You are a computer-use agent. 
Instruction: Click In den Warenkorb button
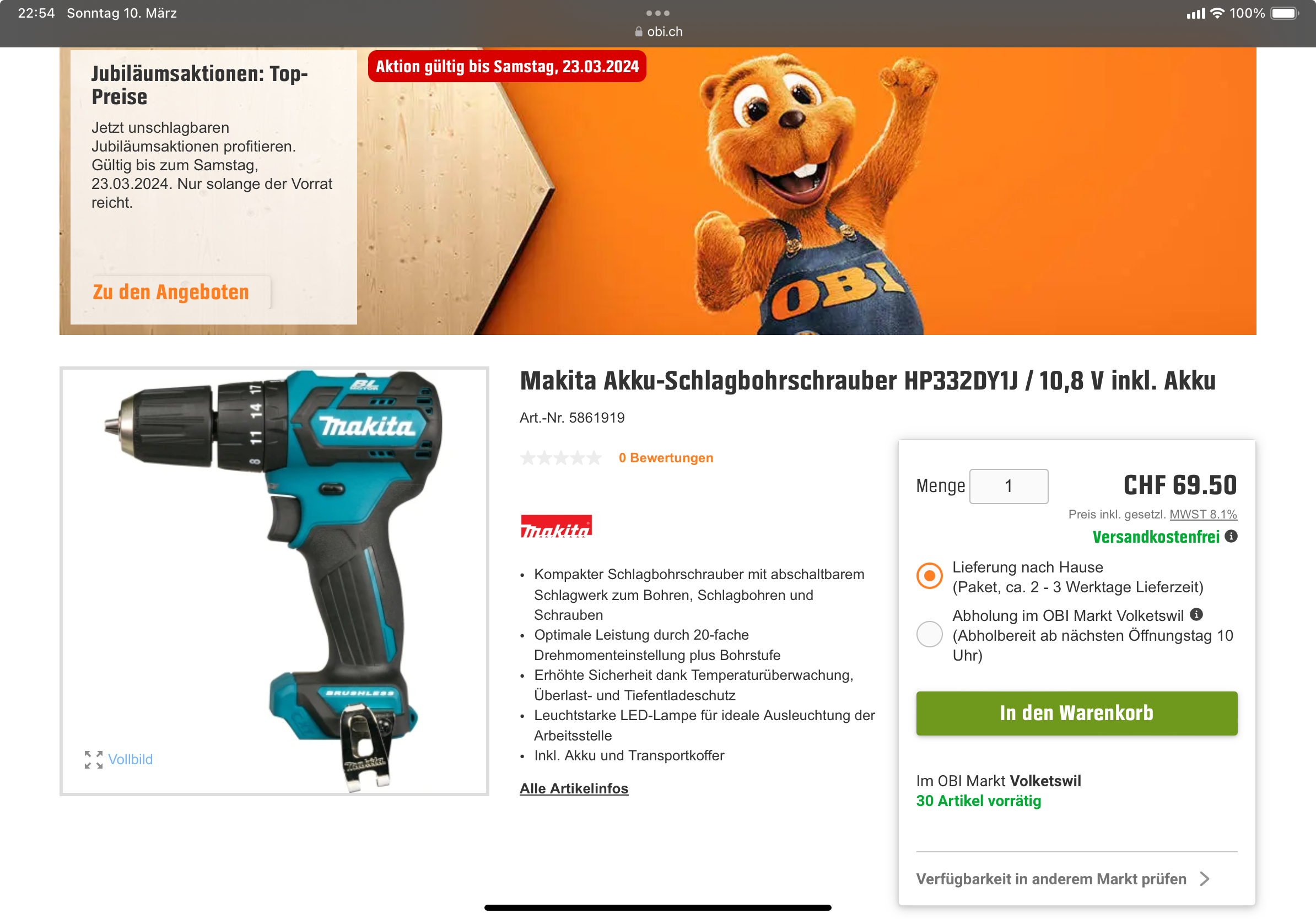click(x=1076, y=713)
